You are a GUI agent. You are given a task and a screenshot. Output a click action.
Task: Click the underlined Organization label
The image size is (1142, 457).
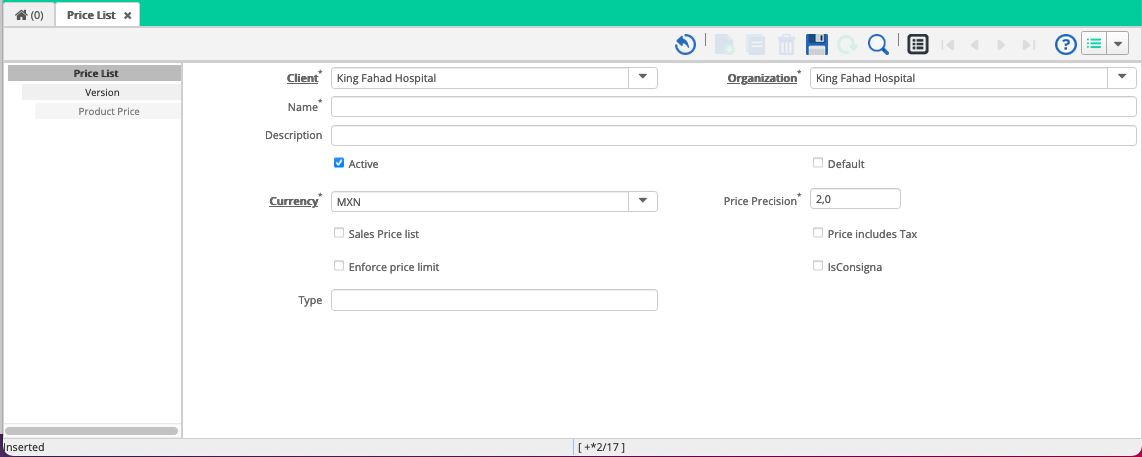coord(762,78)
